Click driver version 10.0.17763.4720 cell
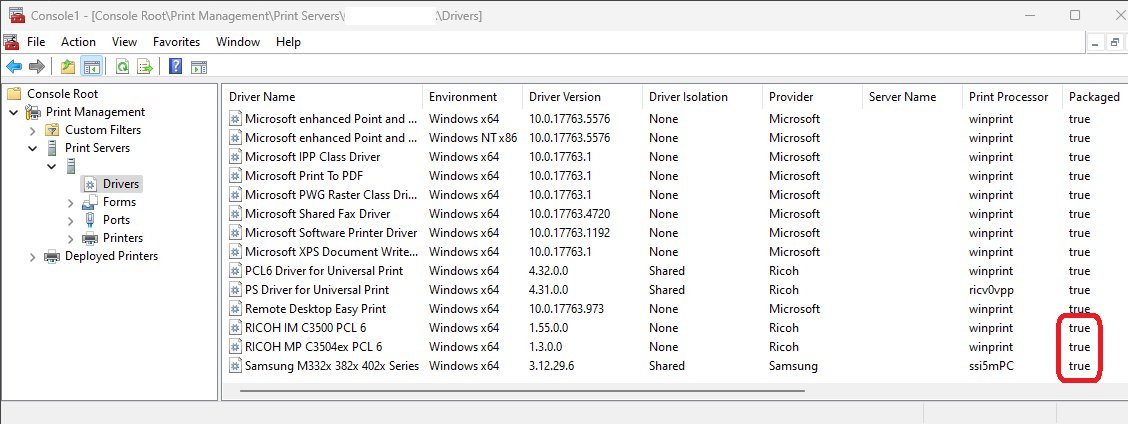The image size is (1129, 424). (570, 214)
